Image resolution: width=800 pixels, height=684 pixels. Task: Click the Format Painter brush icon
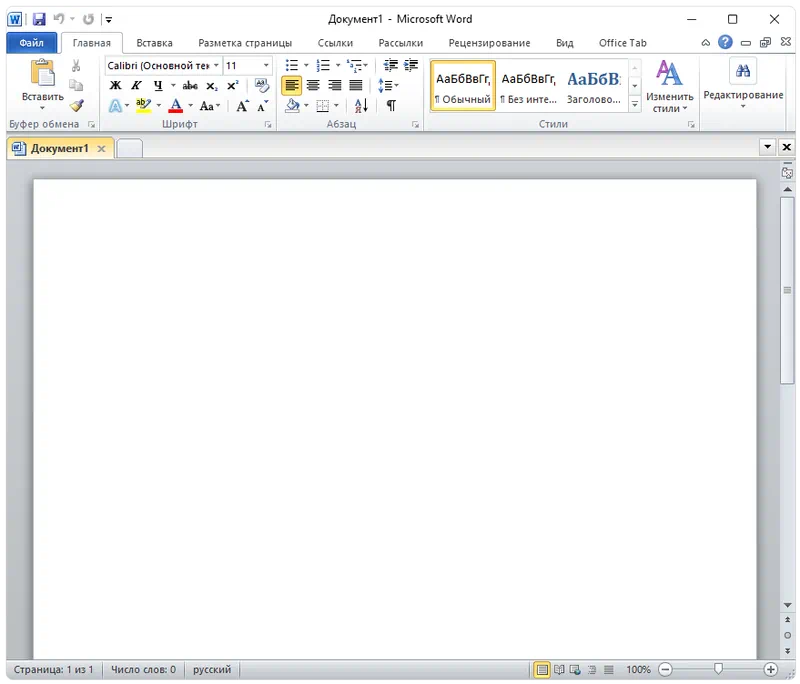click(x=76, y=105)
